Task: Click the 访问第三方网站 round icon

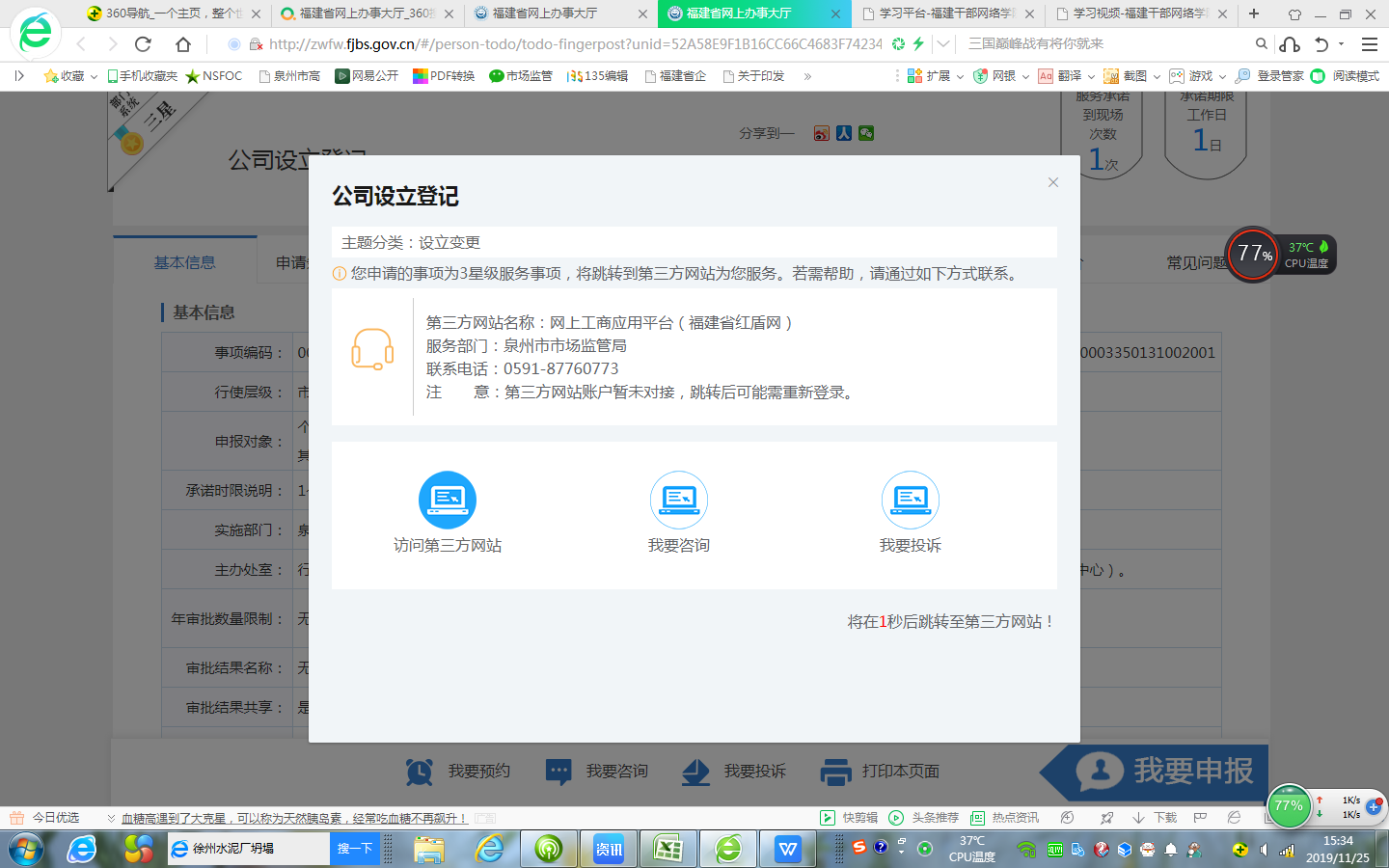Action: (x=447, y=500)
